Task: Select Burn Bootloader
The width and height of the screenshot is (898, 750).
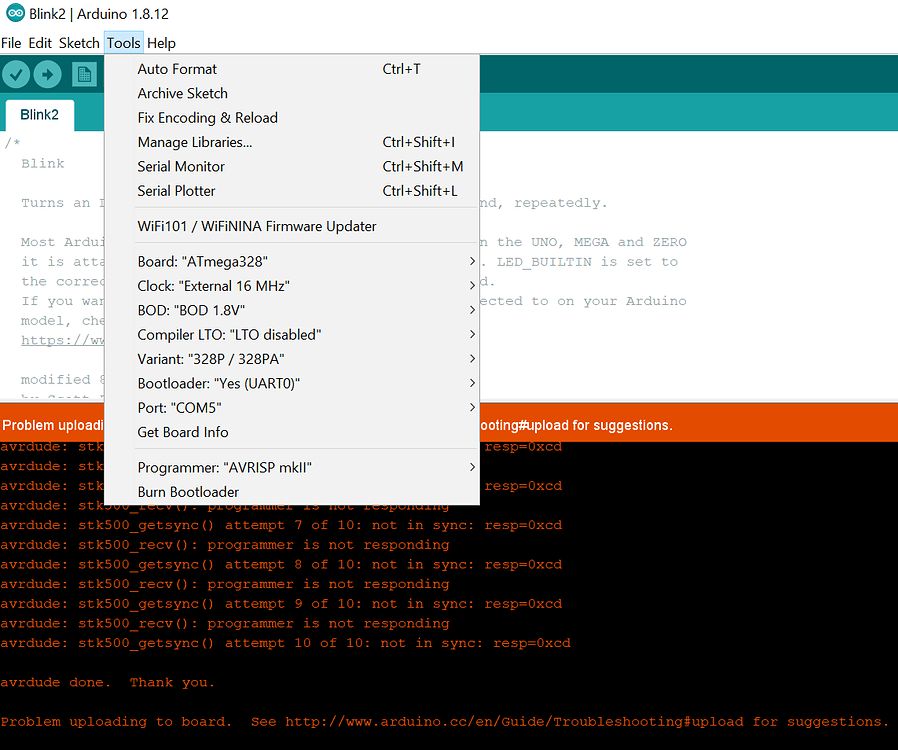Action: pos(186,491)
